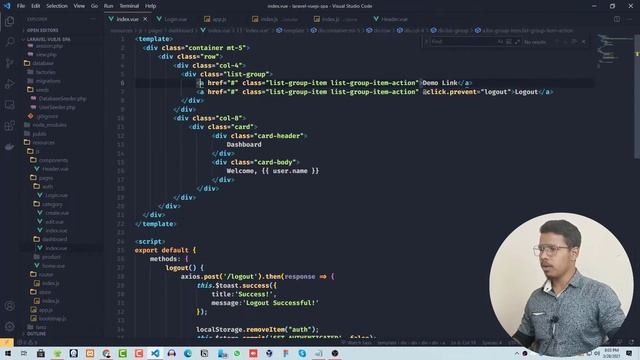
Task: Collapse the database folder
Action: (43, 63)
